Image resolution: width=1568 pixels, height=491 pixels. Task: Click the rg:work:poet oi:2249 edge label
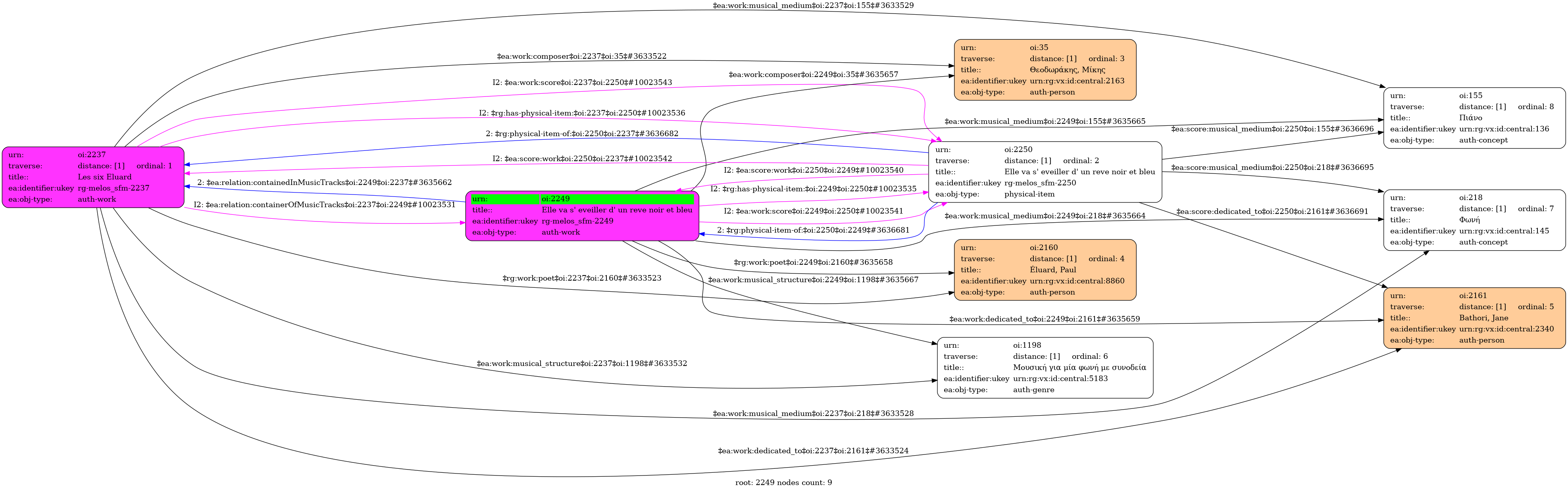813,262
